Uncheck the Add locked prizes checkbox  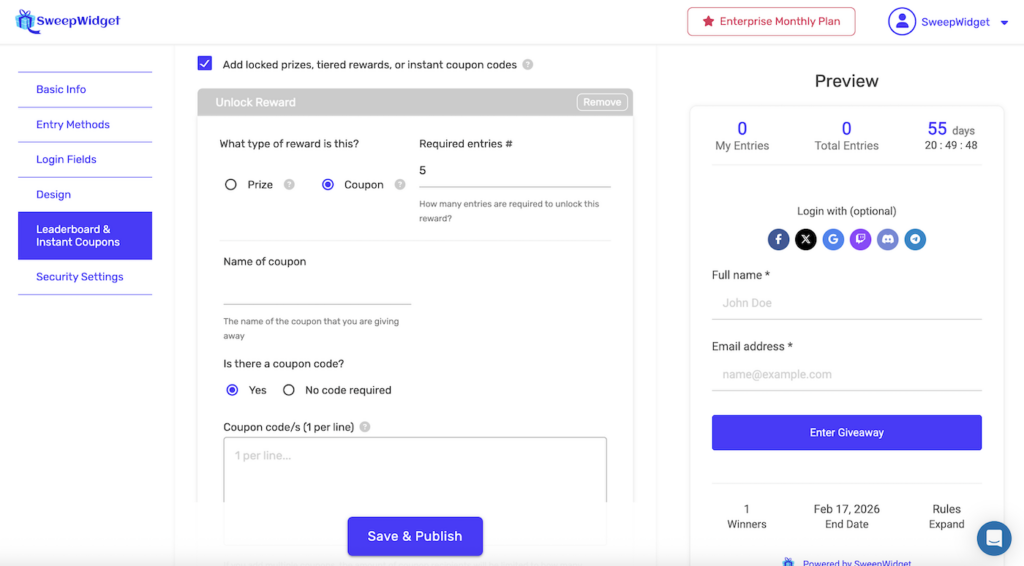tap(205, 64)
